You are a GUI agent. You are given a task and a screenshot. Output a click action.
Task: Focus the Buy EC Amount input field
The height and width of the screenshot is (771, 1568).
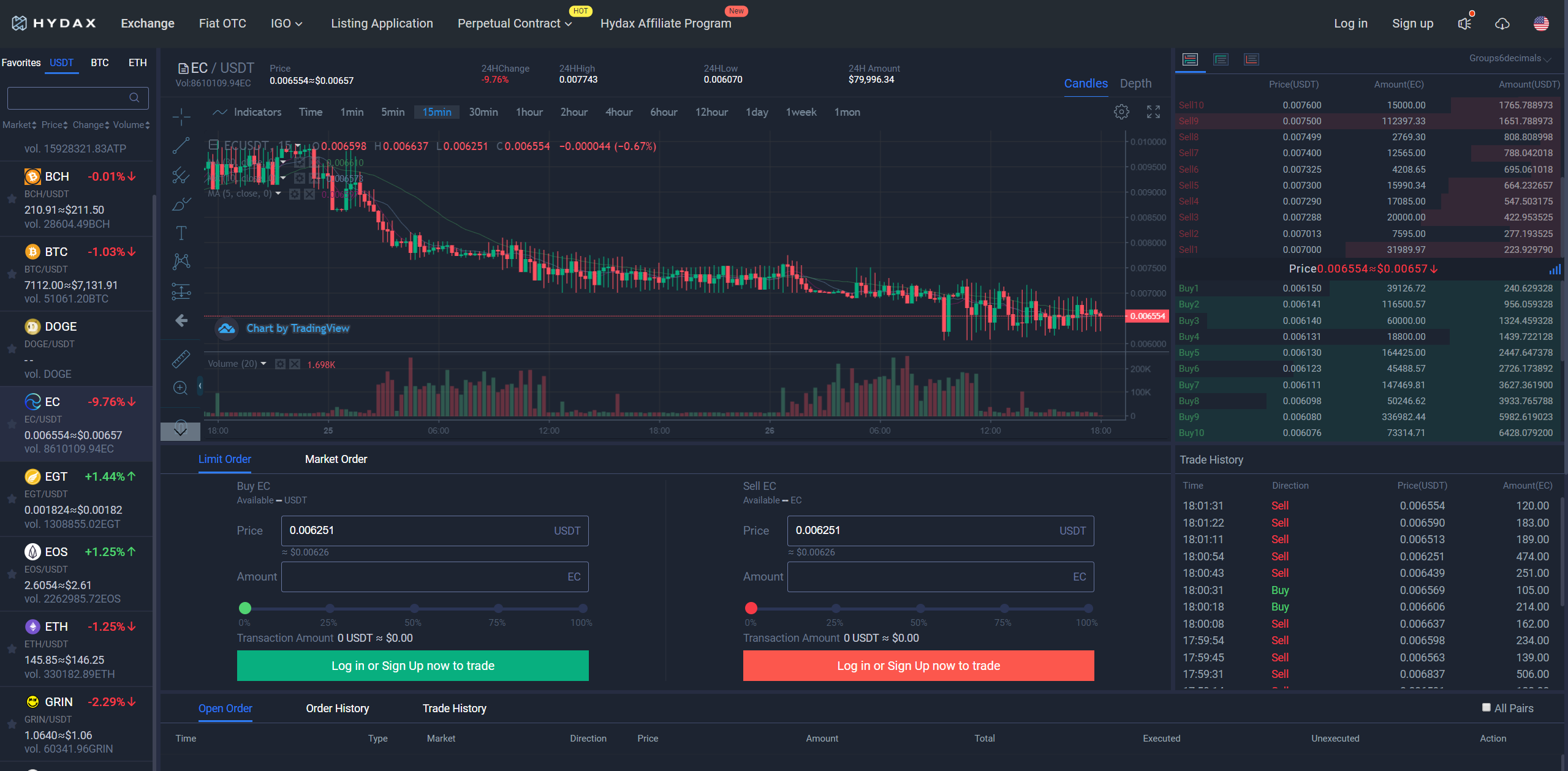[x=435, y=577]
